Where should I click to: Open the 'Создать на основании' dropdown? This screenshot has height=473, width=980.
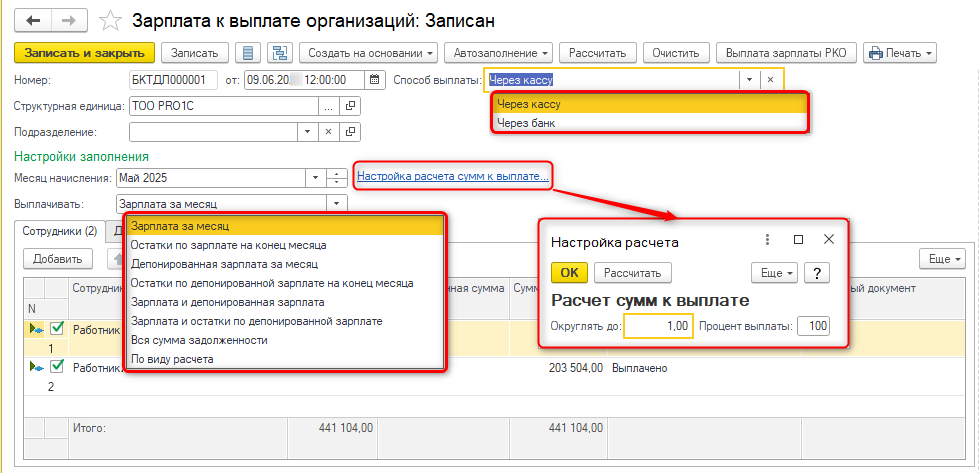369,52
